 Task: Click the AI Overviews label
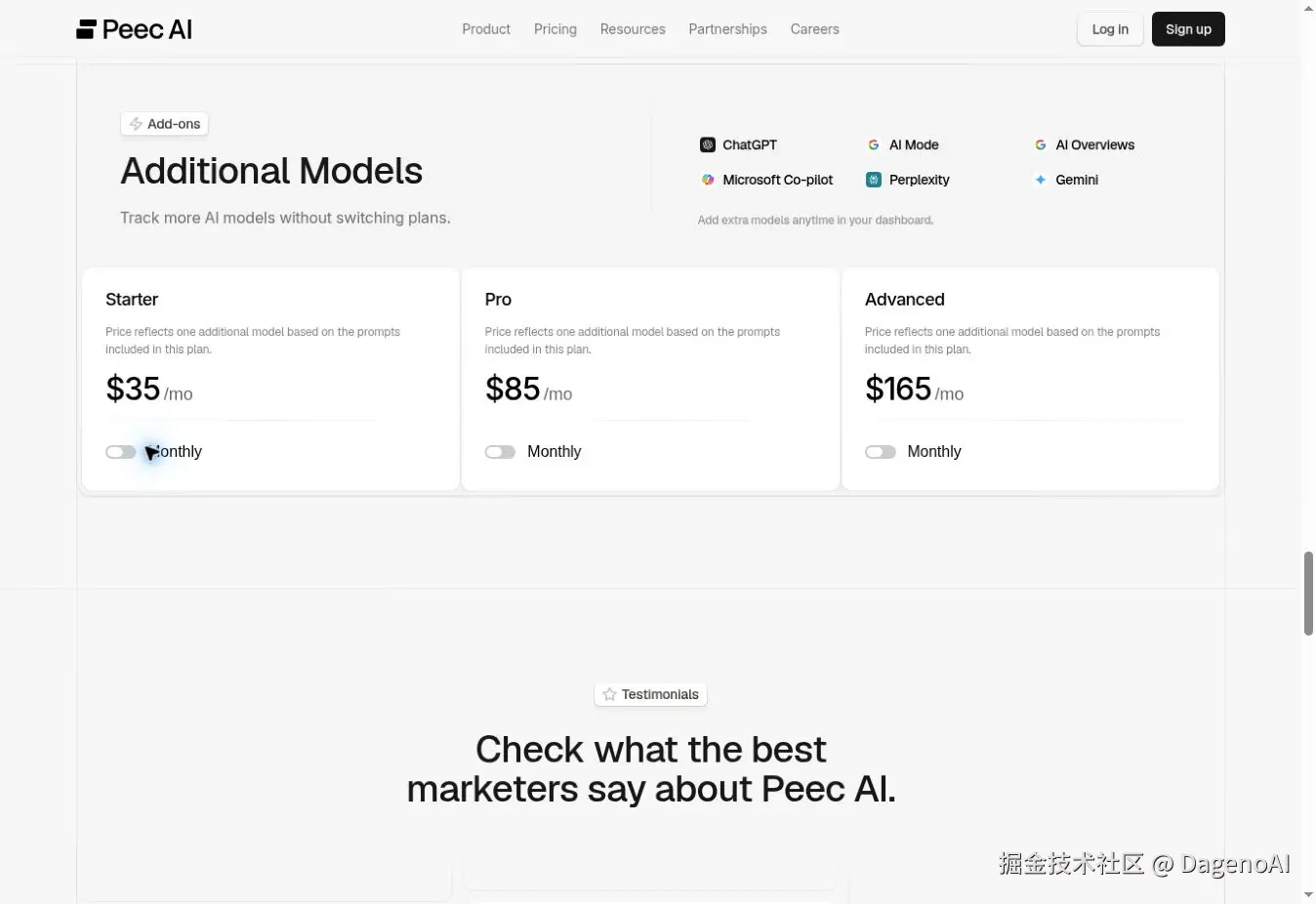(x=1094, y=144)
